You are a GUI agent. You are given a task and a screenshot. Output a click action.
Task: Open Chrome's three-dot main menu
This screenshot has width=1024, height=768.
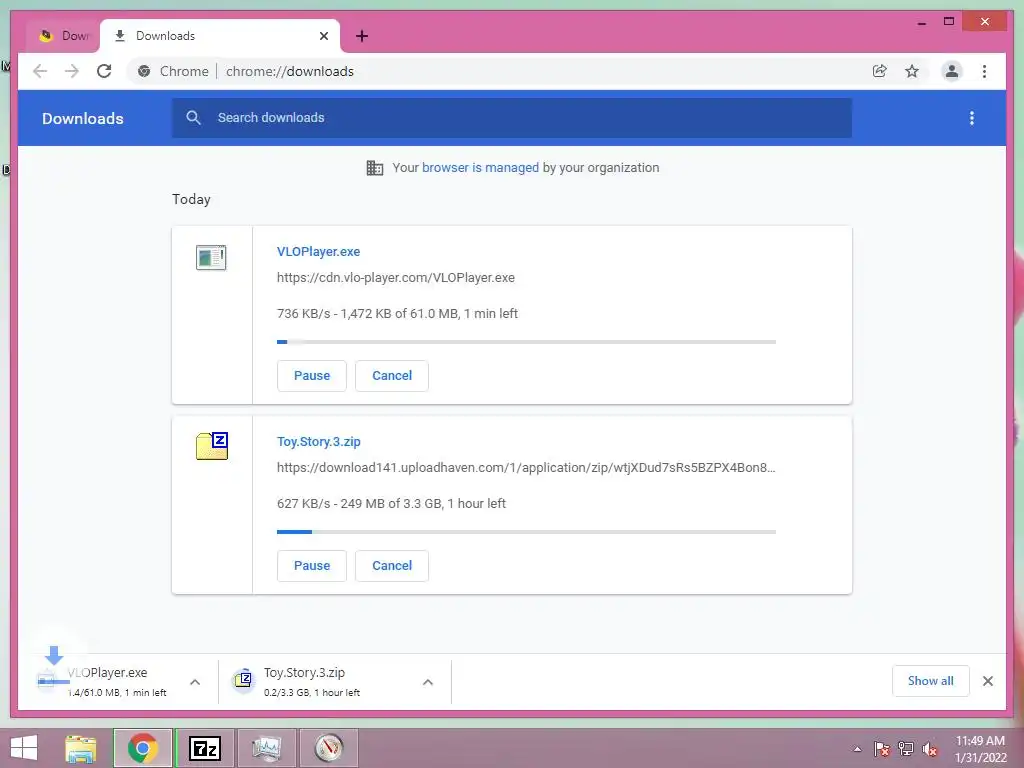point(984,71)
